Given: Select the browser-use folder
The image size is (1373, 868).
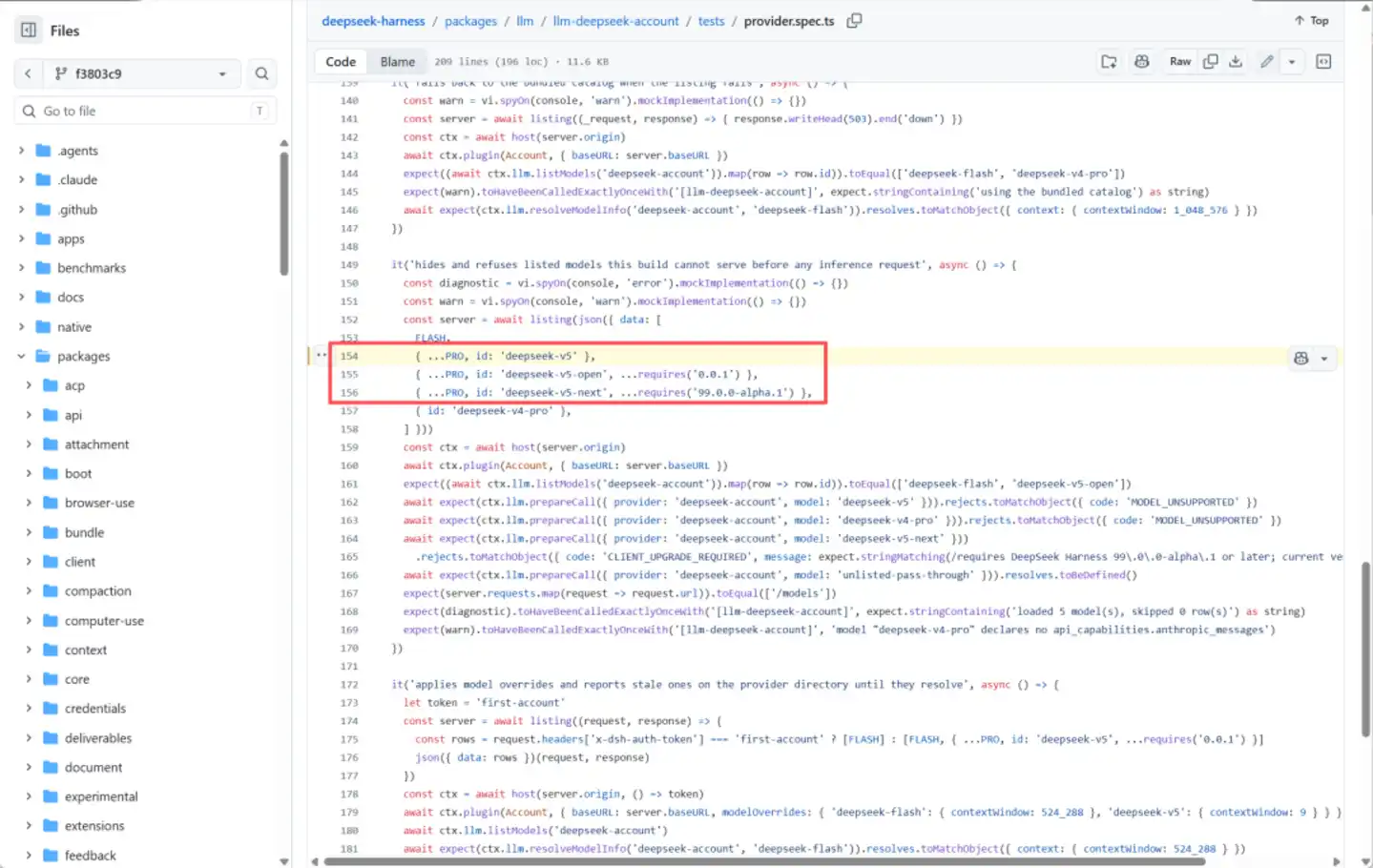Looking at the screenshot, I should pyautogui.click(x=99, y=503).
